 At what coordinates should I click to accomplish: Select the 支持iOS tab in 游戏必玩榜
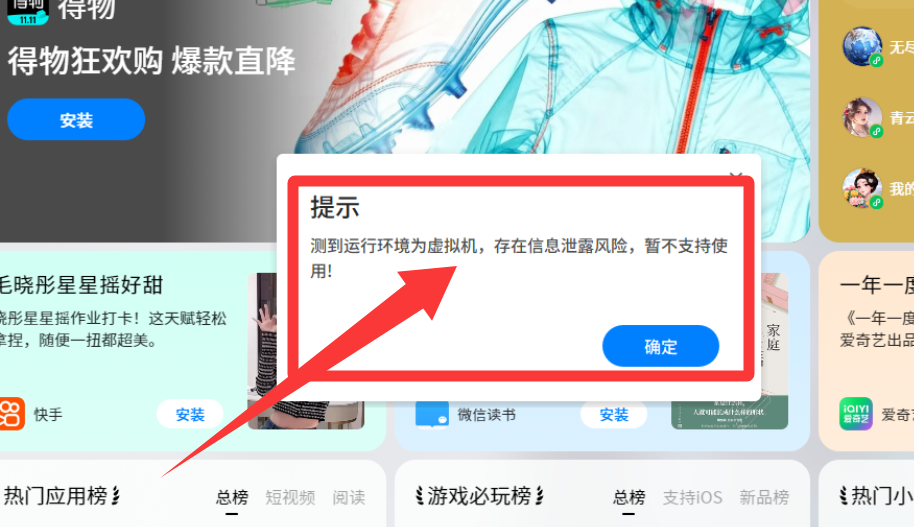pyautogui.click(x=692, y=497)
